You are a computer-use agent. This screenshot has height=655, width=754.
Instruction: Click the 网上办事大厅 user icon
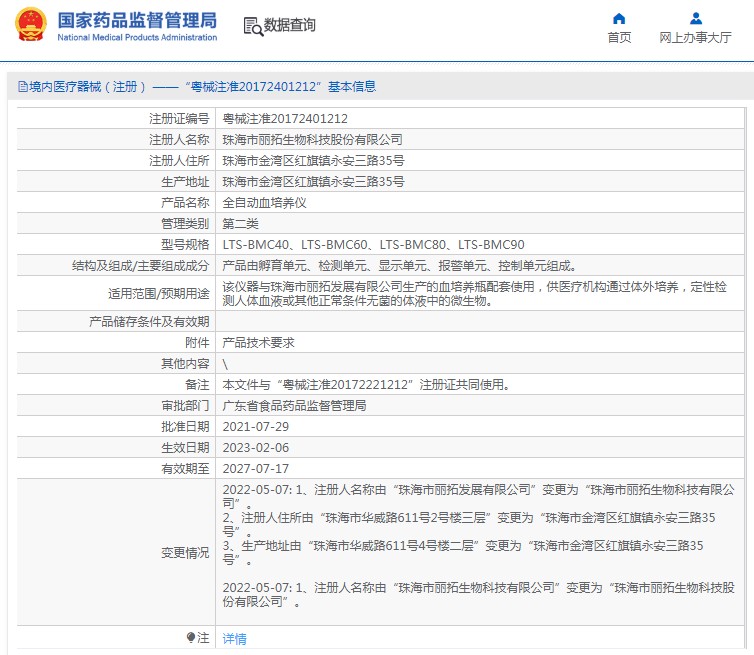pyautogui.click(x=695, y=19)
